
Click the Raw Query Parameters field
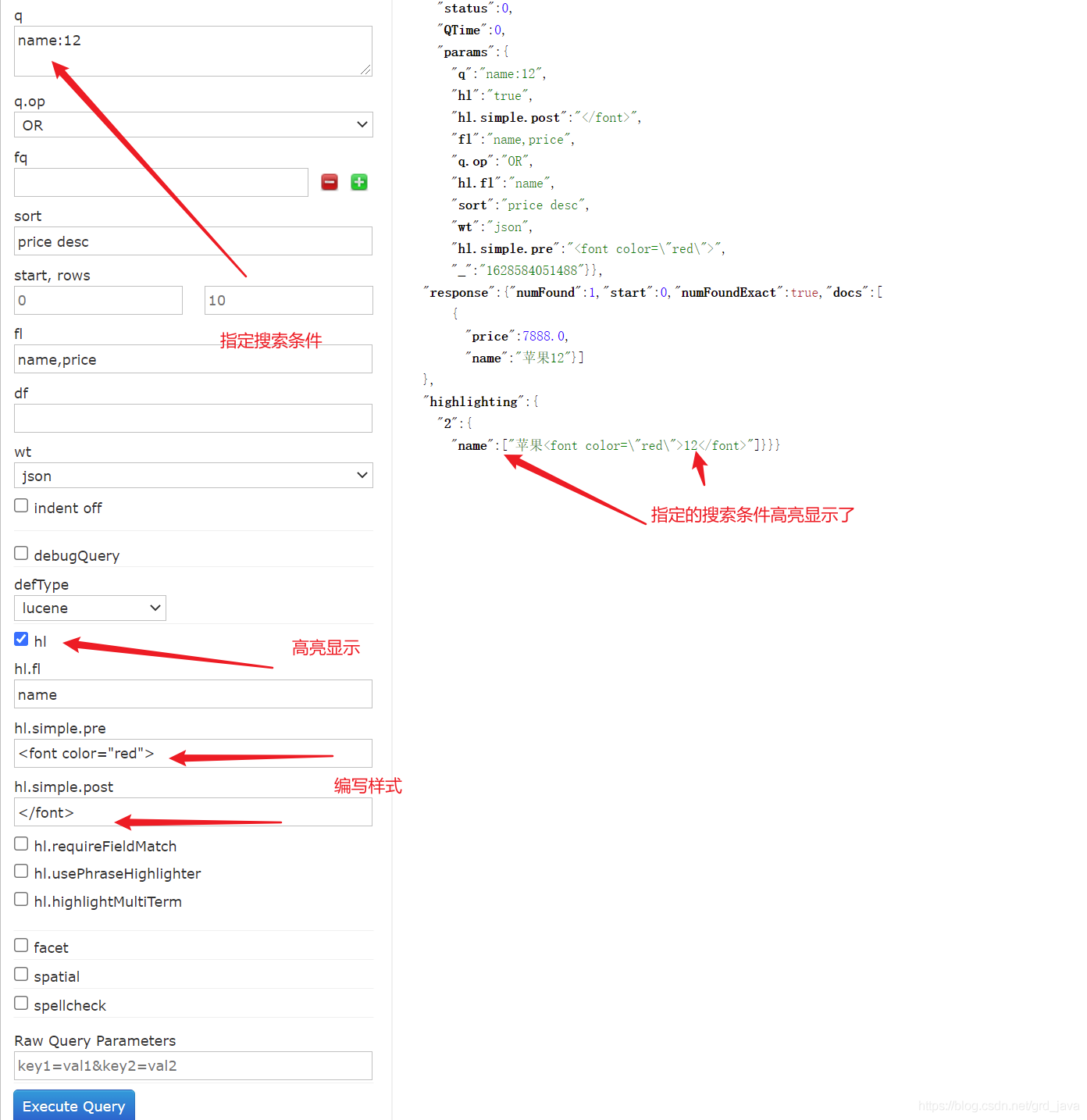tap(193, 1066)
